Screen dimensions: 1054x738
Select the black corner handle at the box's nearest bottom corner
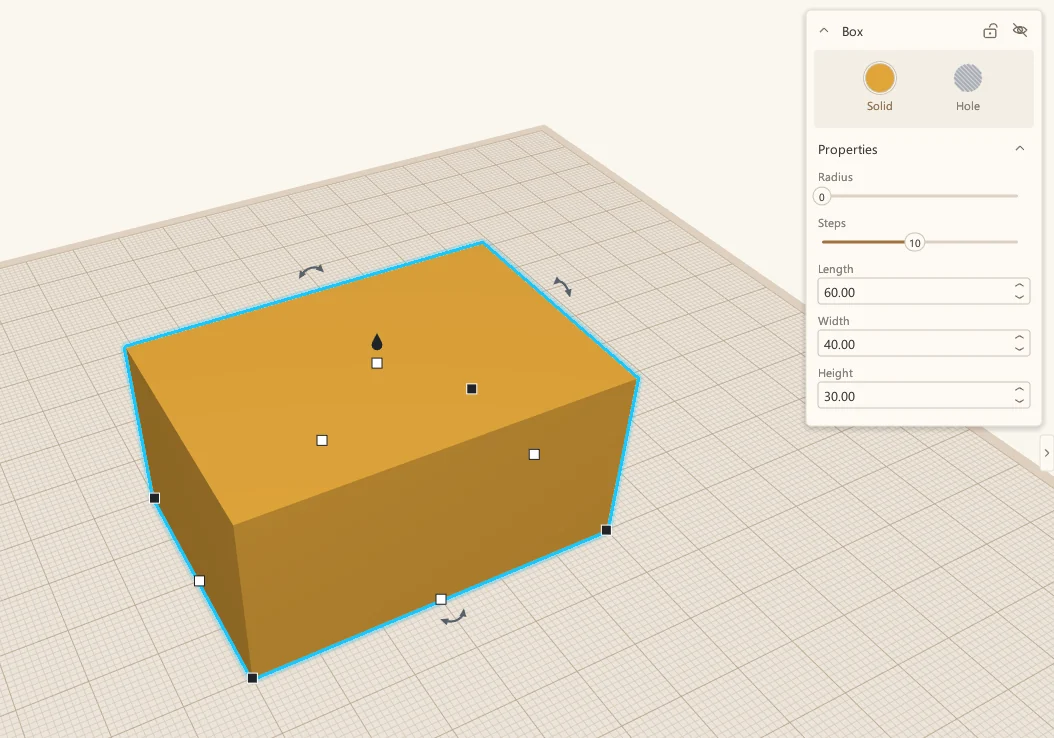coord(253,678)
